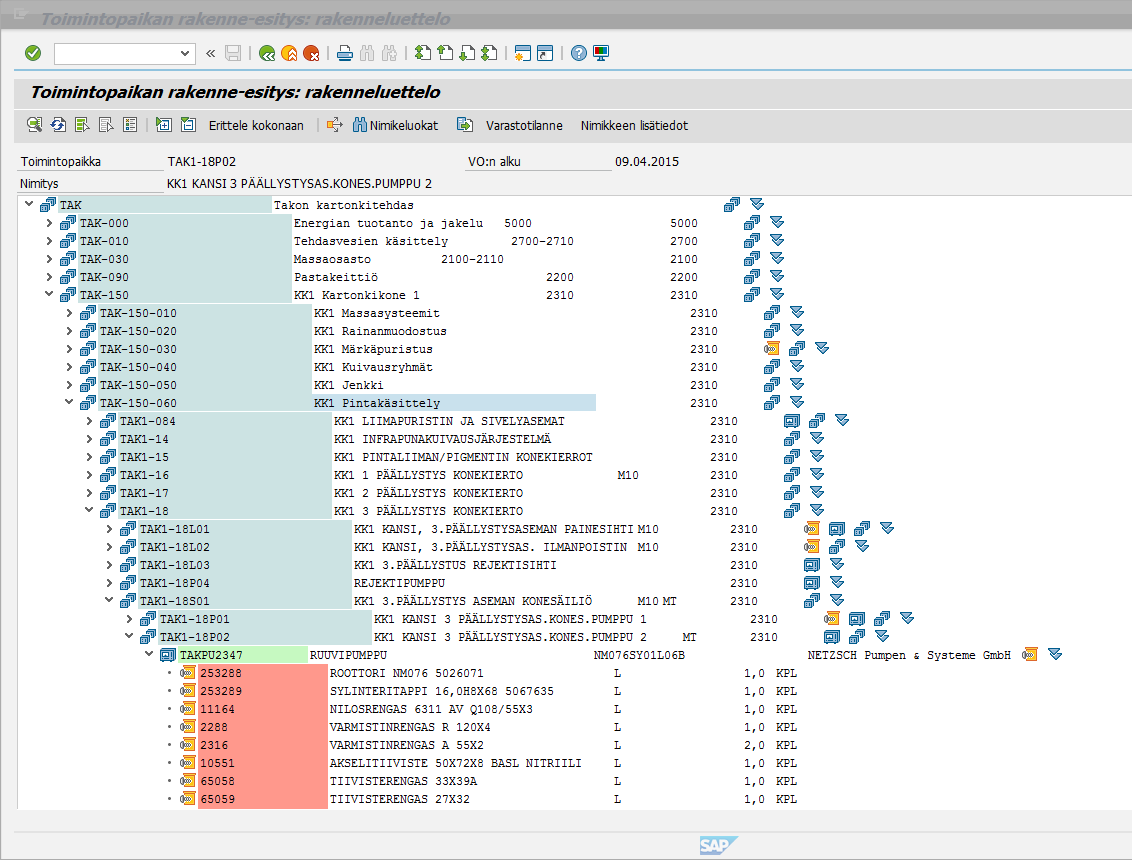Go to previous page icon
Viewport: 1132px width, 860px height.
point(445,53)
